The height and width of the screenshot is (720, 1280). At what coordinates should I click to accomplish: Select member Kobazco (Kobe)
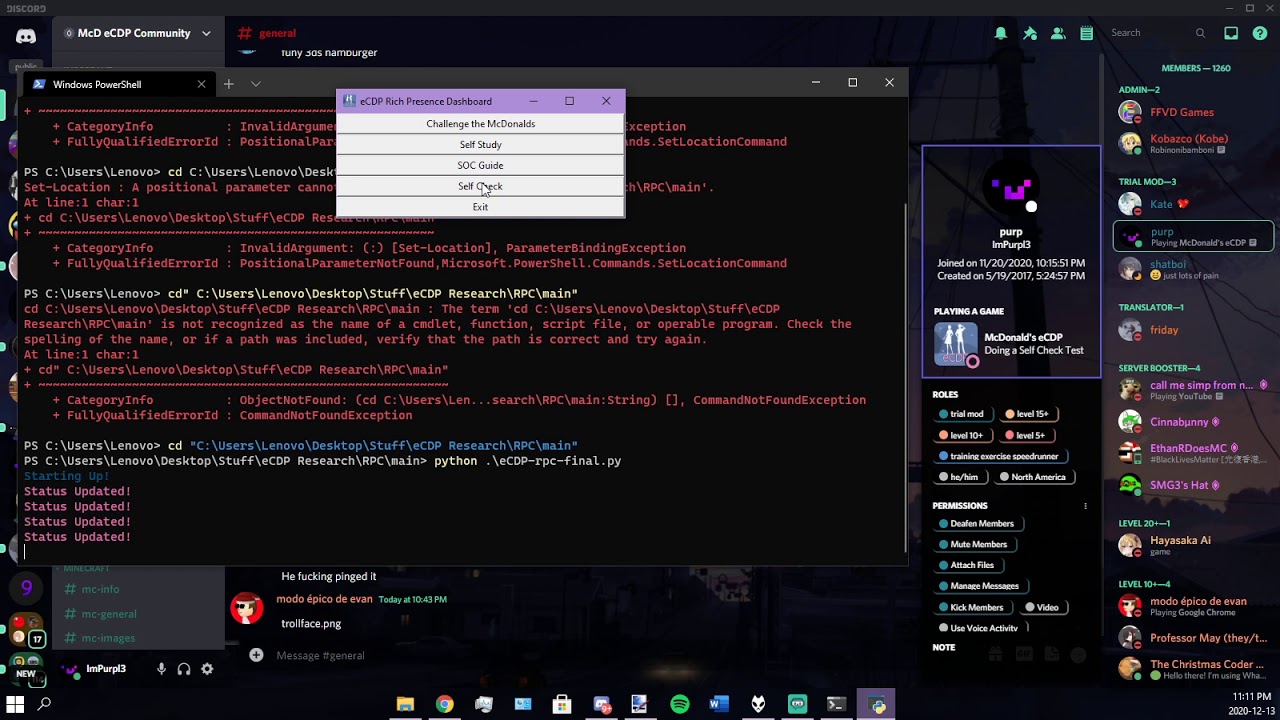point(1194,144)
